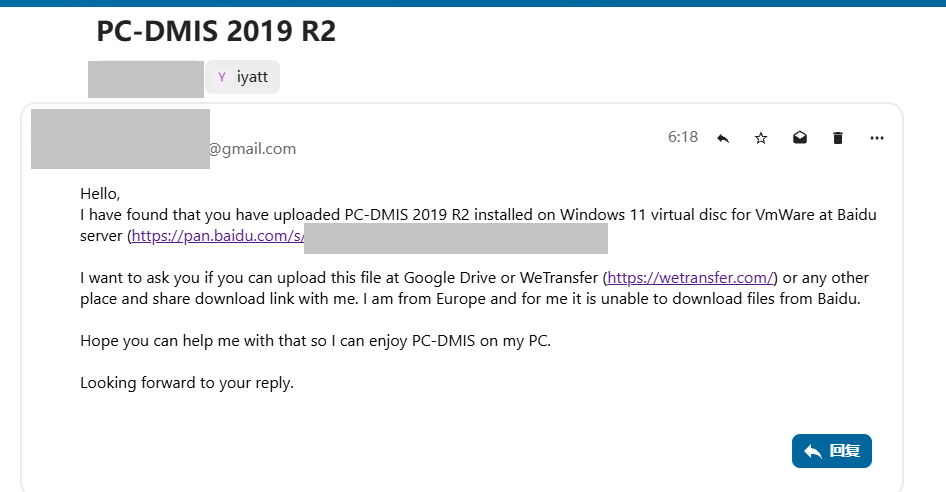Click the redacted block left of iyatt
Image resolution: width=946 pixels, height=492 pixels.
tap(146, 78)
